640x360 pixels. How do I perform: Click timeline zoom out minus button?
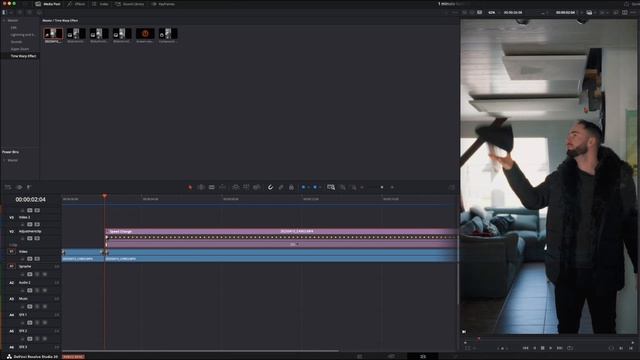point(362,187)
